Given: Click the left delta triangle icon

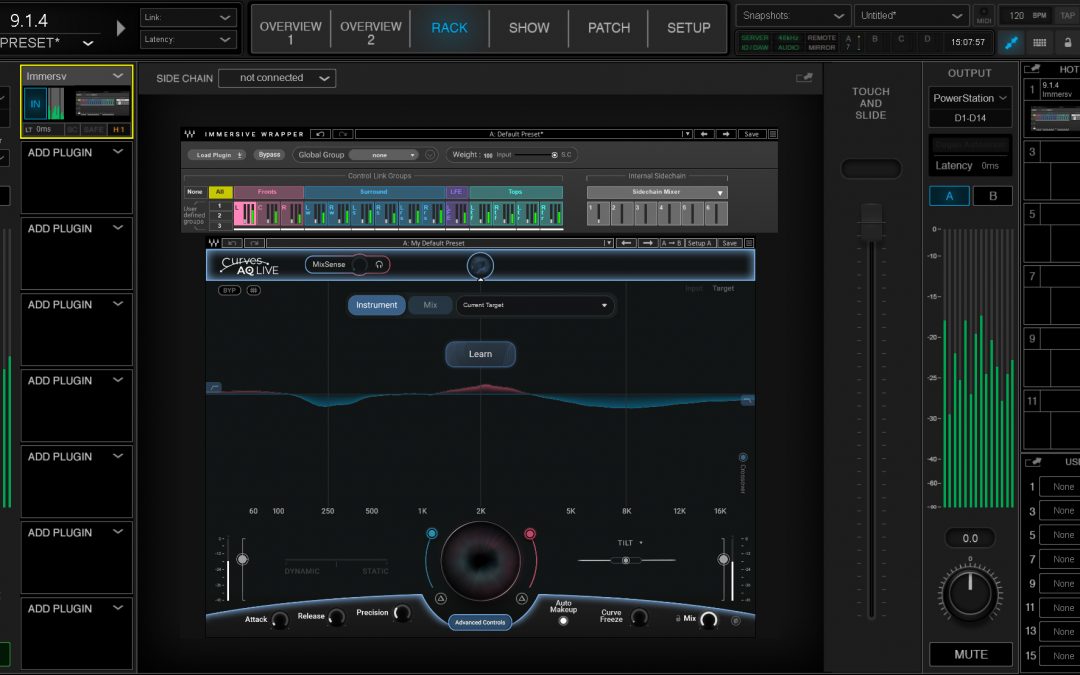Looking at the screenshot, I should coord(441,599).
